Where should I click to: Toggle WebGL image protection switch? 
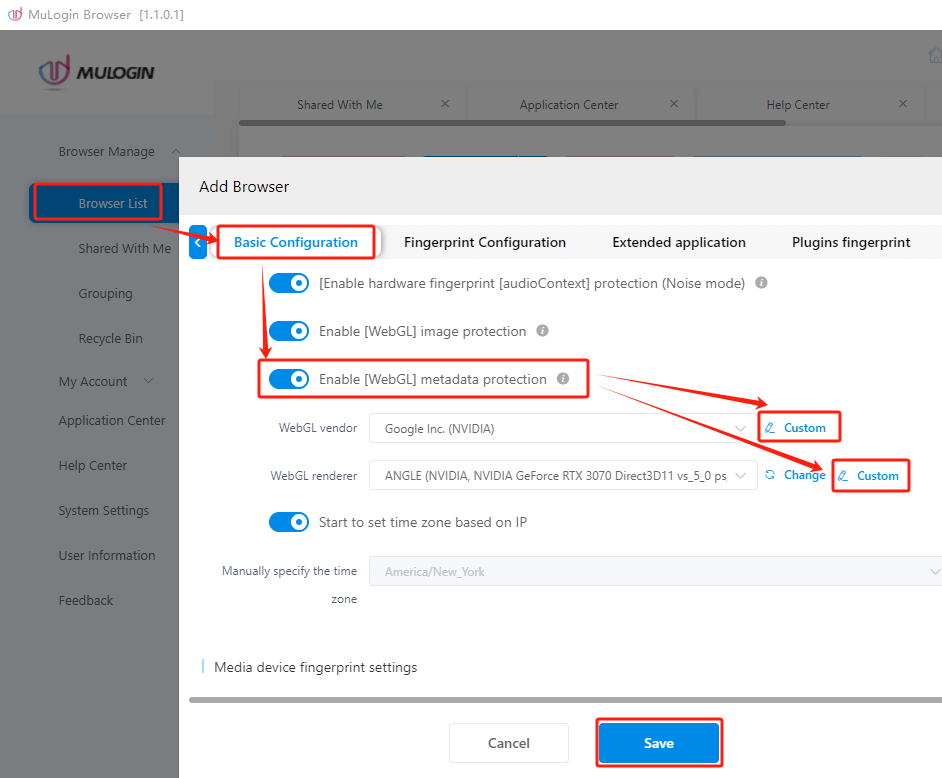[x=289, y=331]
